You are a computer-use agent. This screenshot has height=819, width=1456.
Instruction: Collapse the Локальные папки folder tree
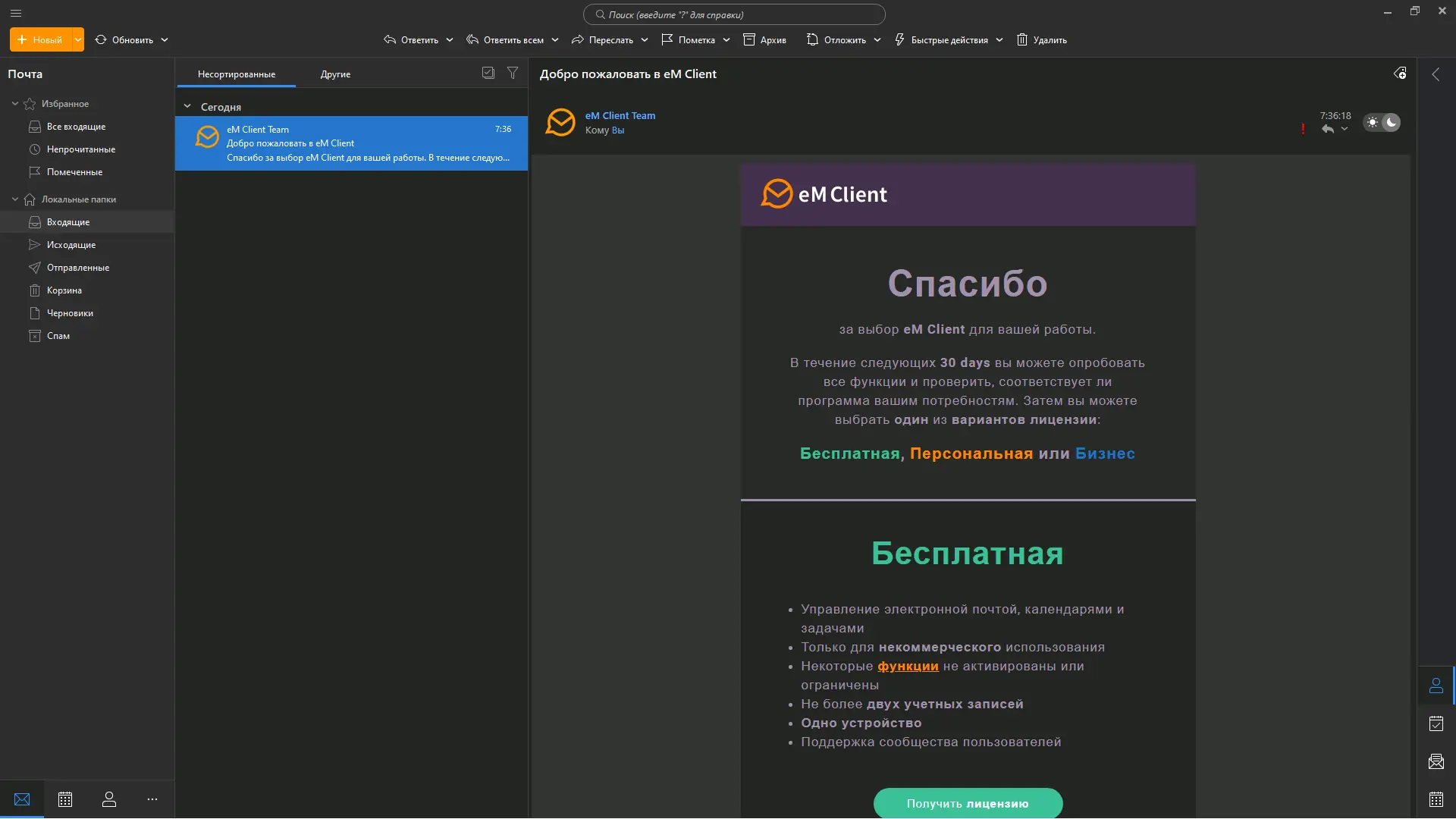coord(14,199)
